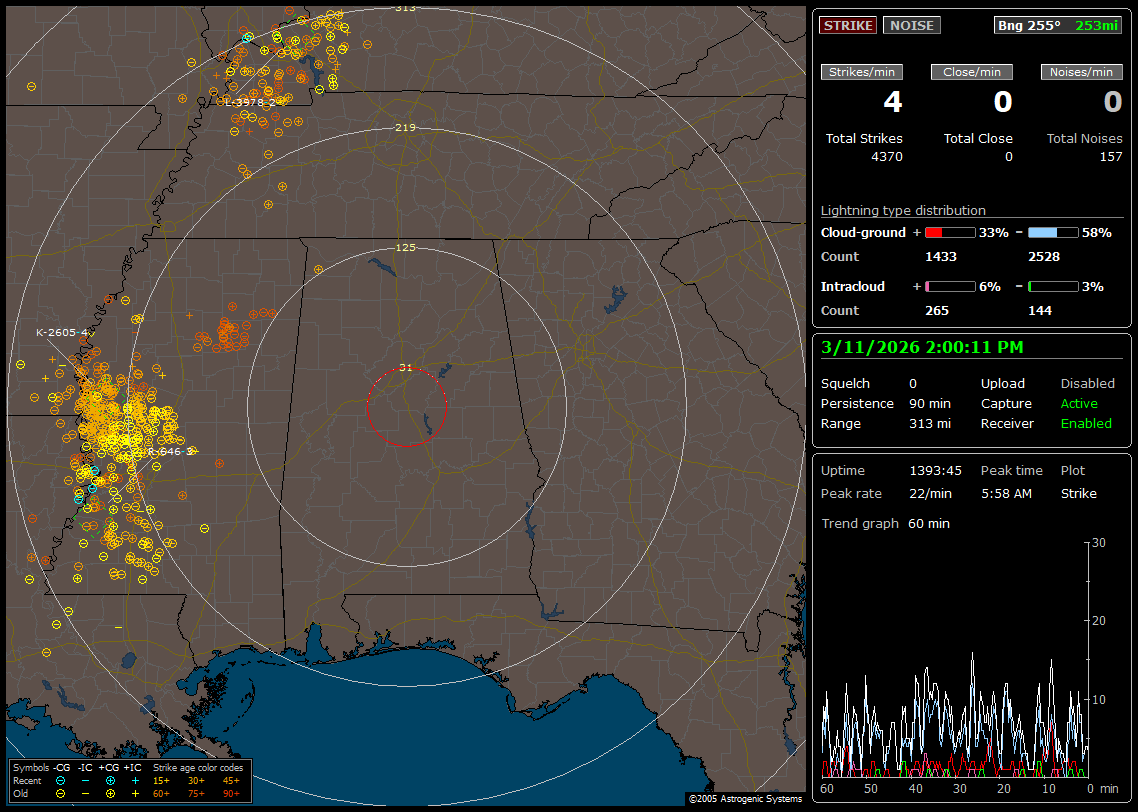Select the Strikes/min counter label
The image size is (1138, 812).
coord(862,72)
